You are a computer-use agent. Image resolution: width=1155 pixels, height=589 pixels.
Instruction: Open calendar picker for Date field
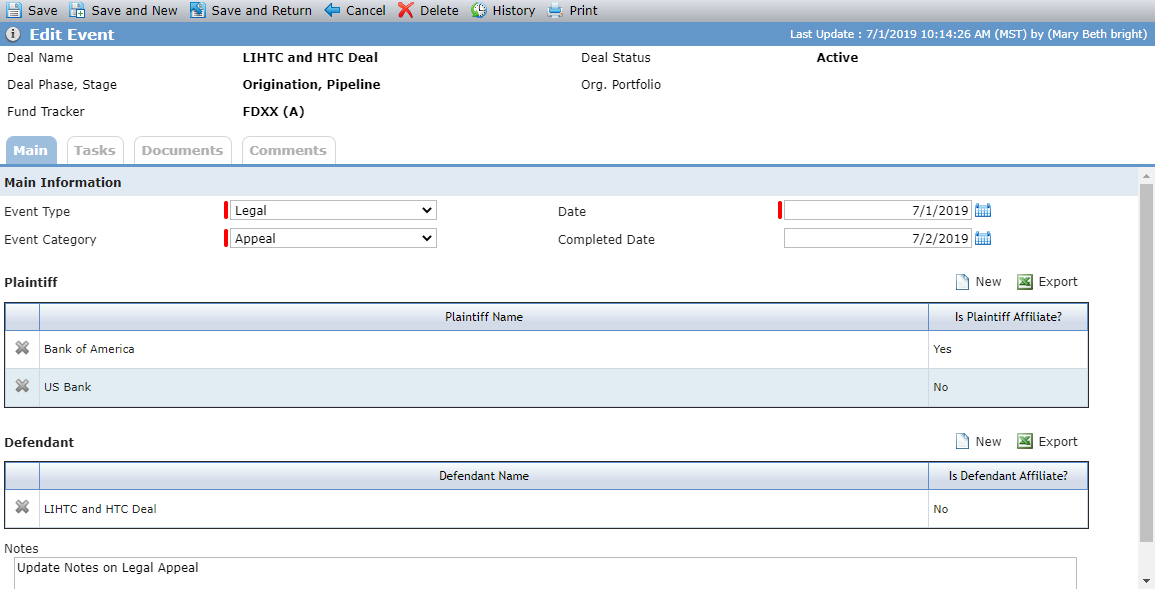pyautogui.click(x=983, y=211)
